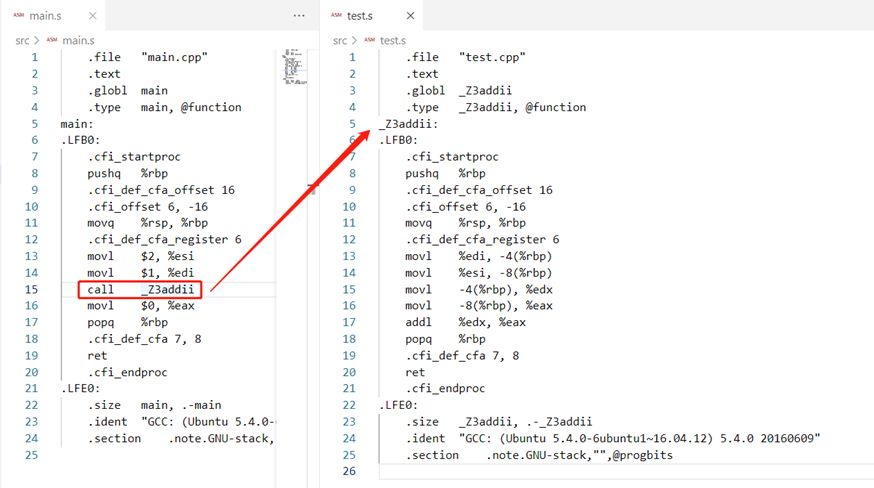The height and width of the screenshot is (488, 874).
Task: Click '.type _Z3addii, @function' line
Action: (496, 107)
